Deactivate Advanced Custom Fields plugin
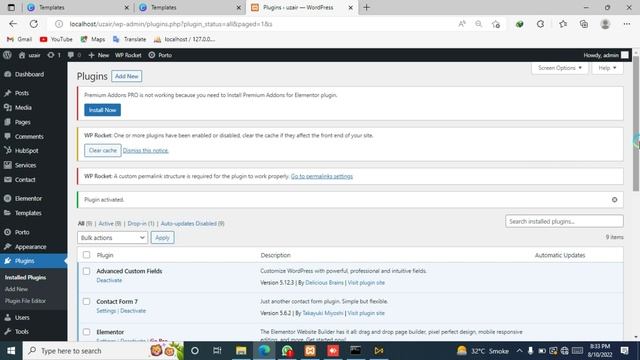The image size is (640, 360). (x=109, y=280)
